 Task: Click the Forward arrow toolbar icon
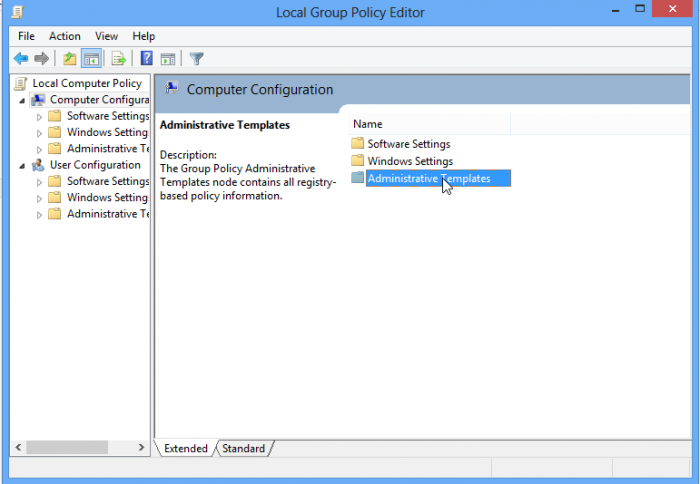click(x=42, y=58)
